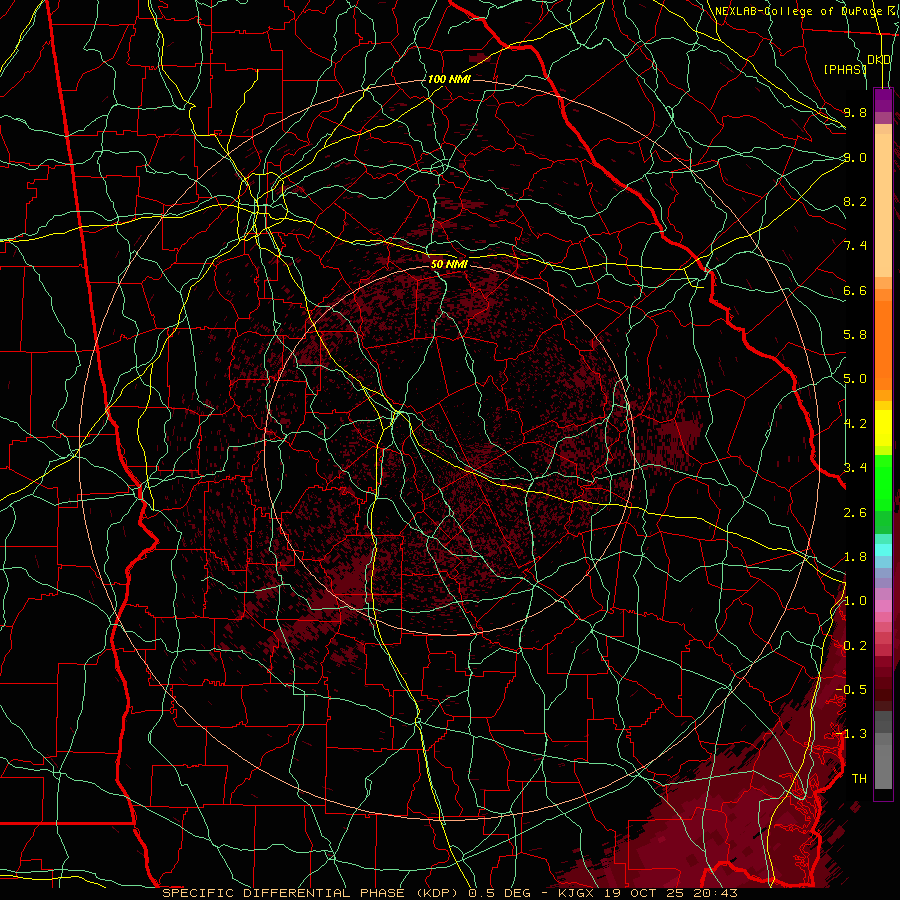Click the -1.3 color scale value
This screenshot has width=900, height=900.
[851, 734]
